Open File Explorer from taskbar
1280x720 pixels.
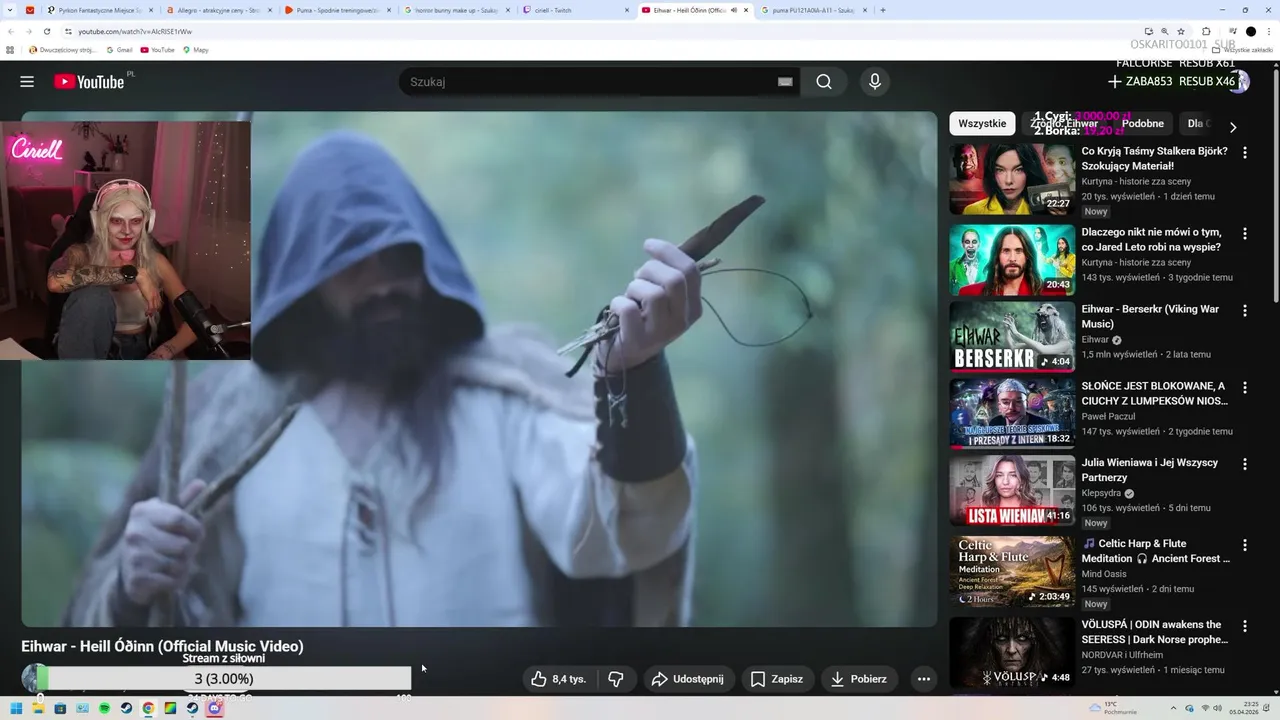pyautogui.click(x=38, y=708)
